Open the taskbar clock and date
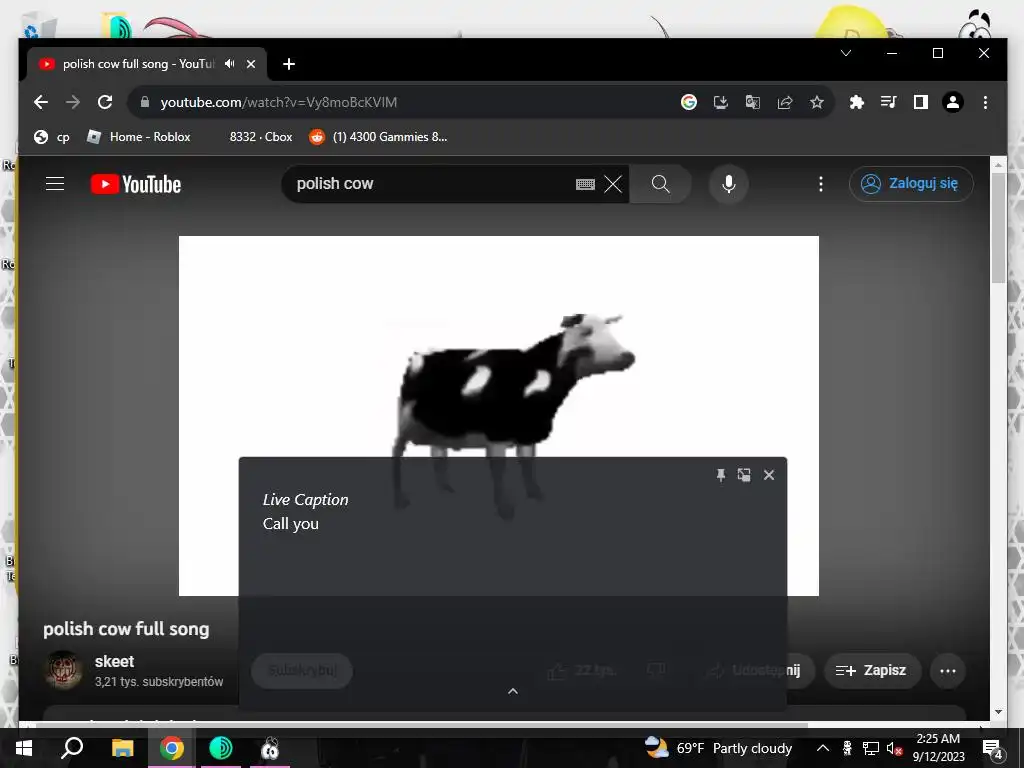 pyautogui.click(x=938, y=748)
